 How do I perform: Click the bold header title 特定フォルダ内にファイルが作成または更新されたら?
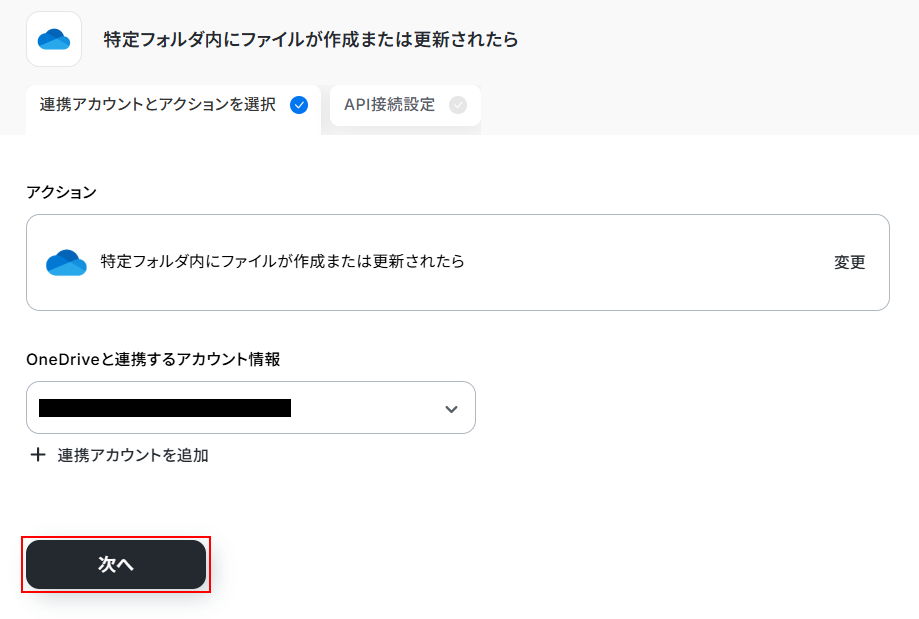pos(311,40)
